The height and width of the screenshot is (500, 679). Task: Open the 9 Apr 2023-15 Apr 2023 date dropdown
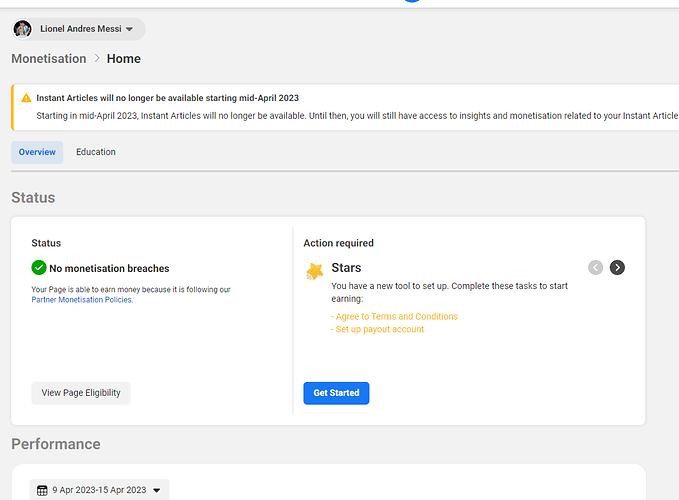(99, 490)
